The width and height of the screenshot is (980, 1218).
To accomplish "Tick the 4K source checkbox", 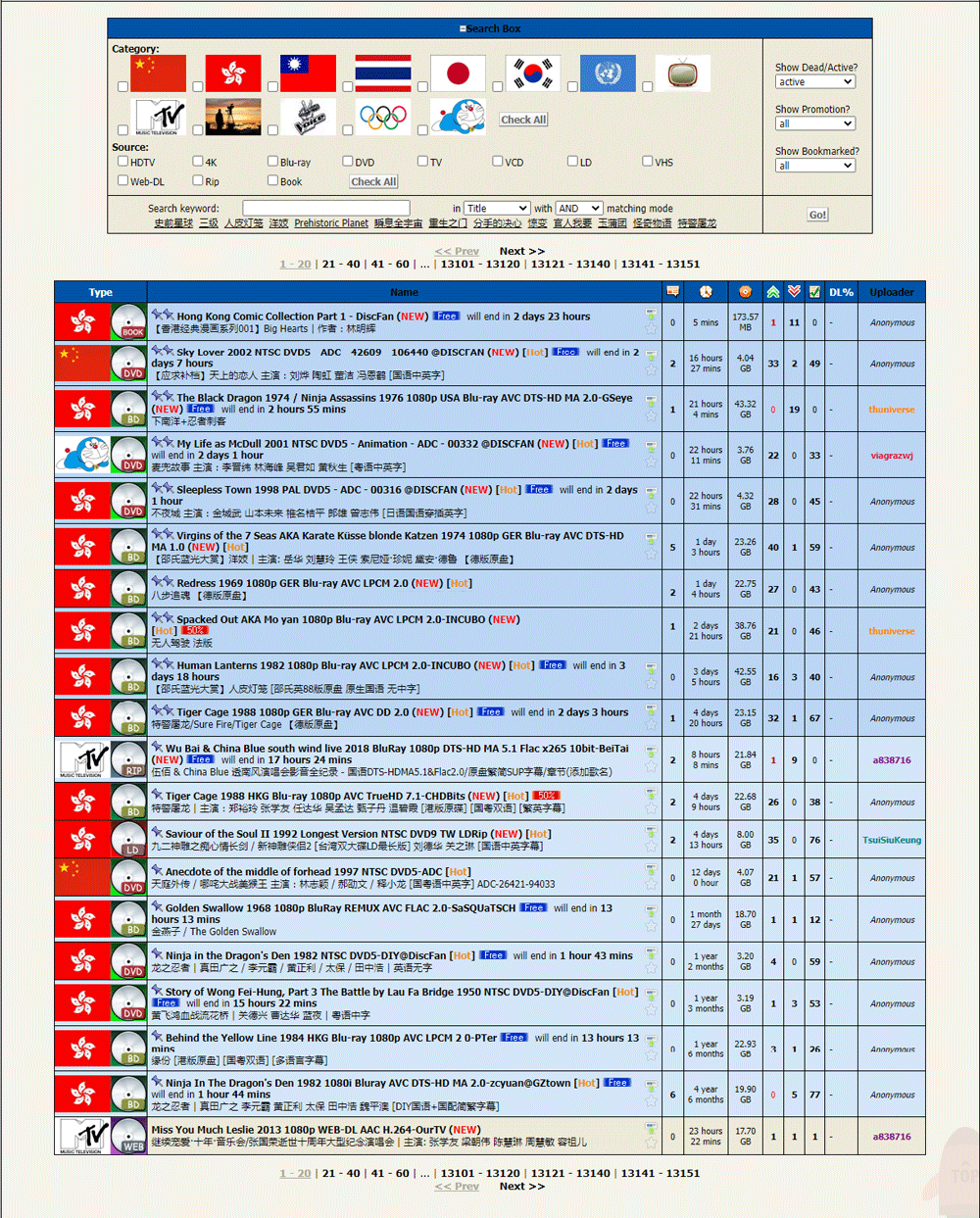I will [198, 162].
